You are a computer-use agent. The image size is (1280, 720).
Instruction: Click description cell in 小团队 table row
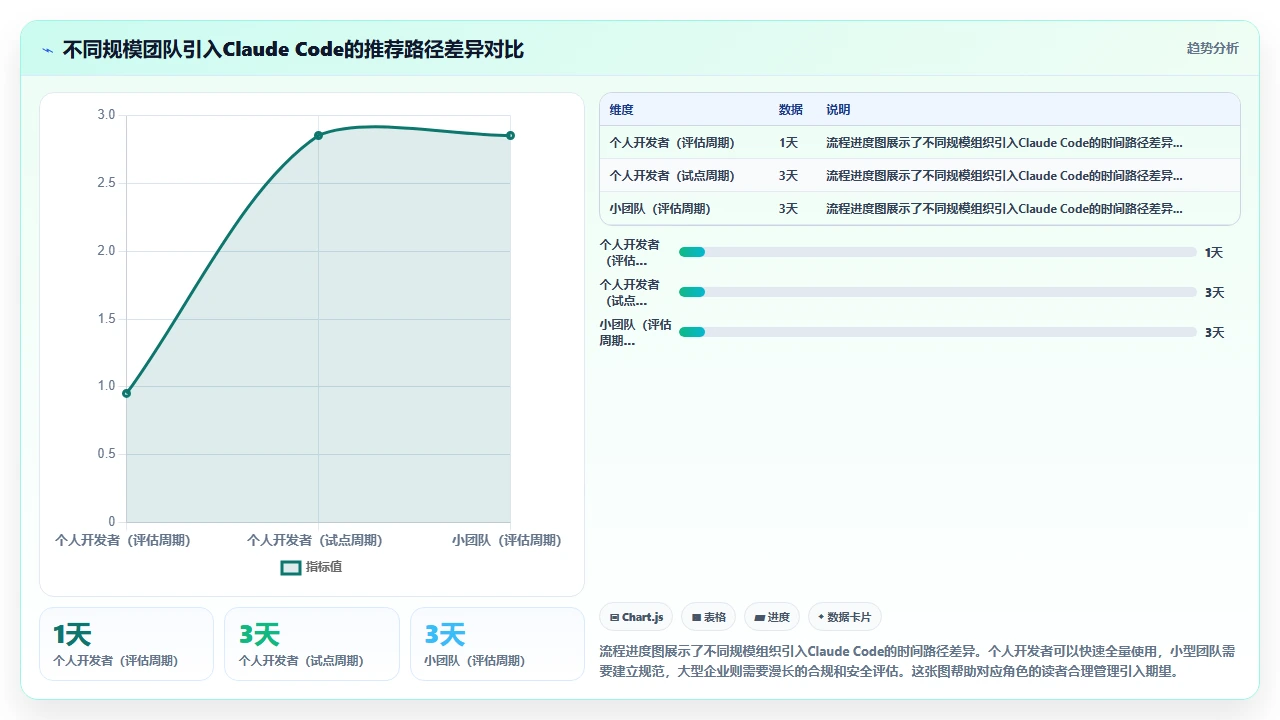(1004, 209)
